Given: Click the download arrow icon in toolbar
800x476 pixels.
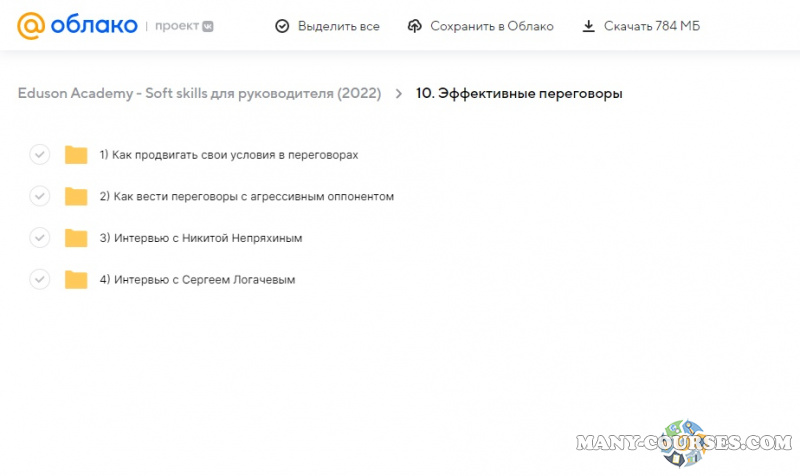Looking at the screenshot, I should [x=589, y=26].
